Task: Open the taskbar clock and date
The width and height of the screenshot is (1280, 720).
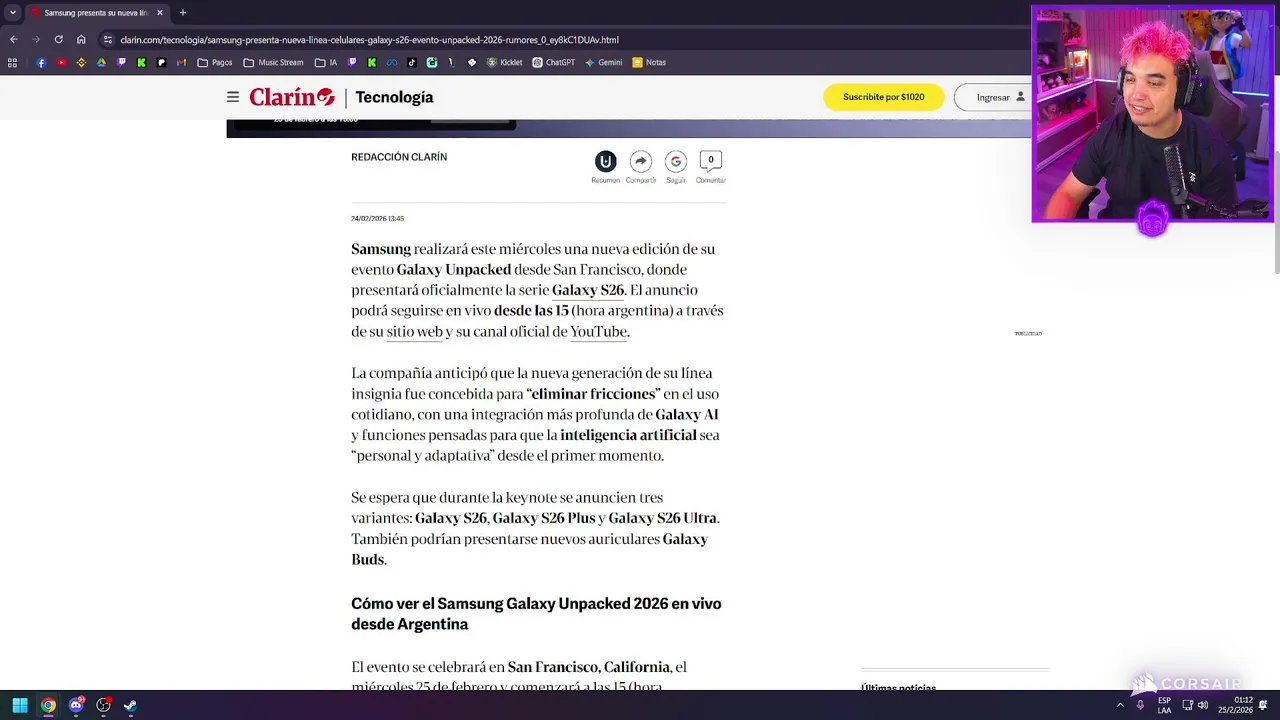Action: click(x=1236, y=705)
